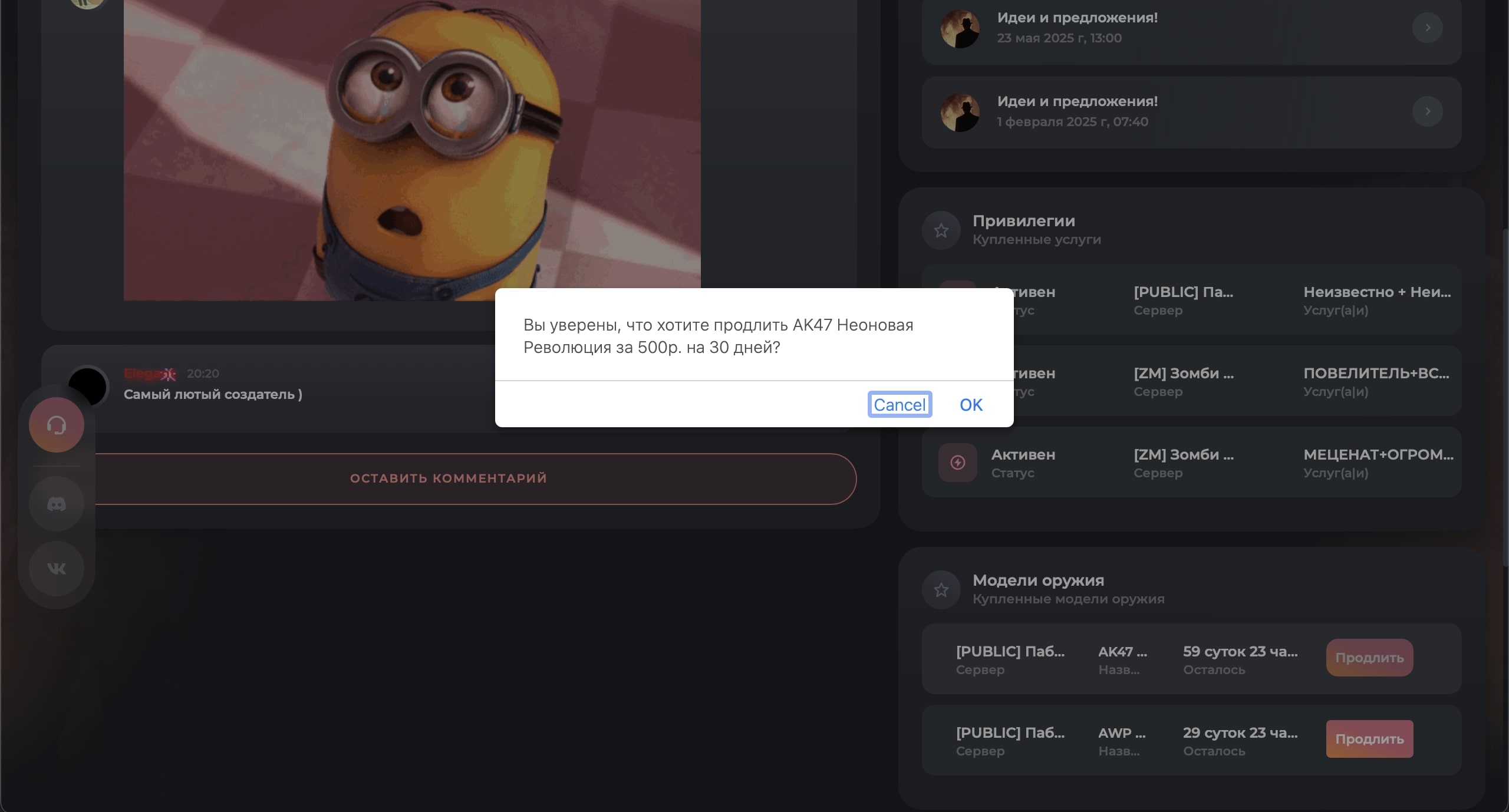Click the 'AWP ...' model name
Image resolution: width=1509 pixels, height=812 pixels.
[x=1122, y=732]
